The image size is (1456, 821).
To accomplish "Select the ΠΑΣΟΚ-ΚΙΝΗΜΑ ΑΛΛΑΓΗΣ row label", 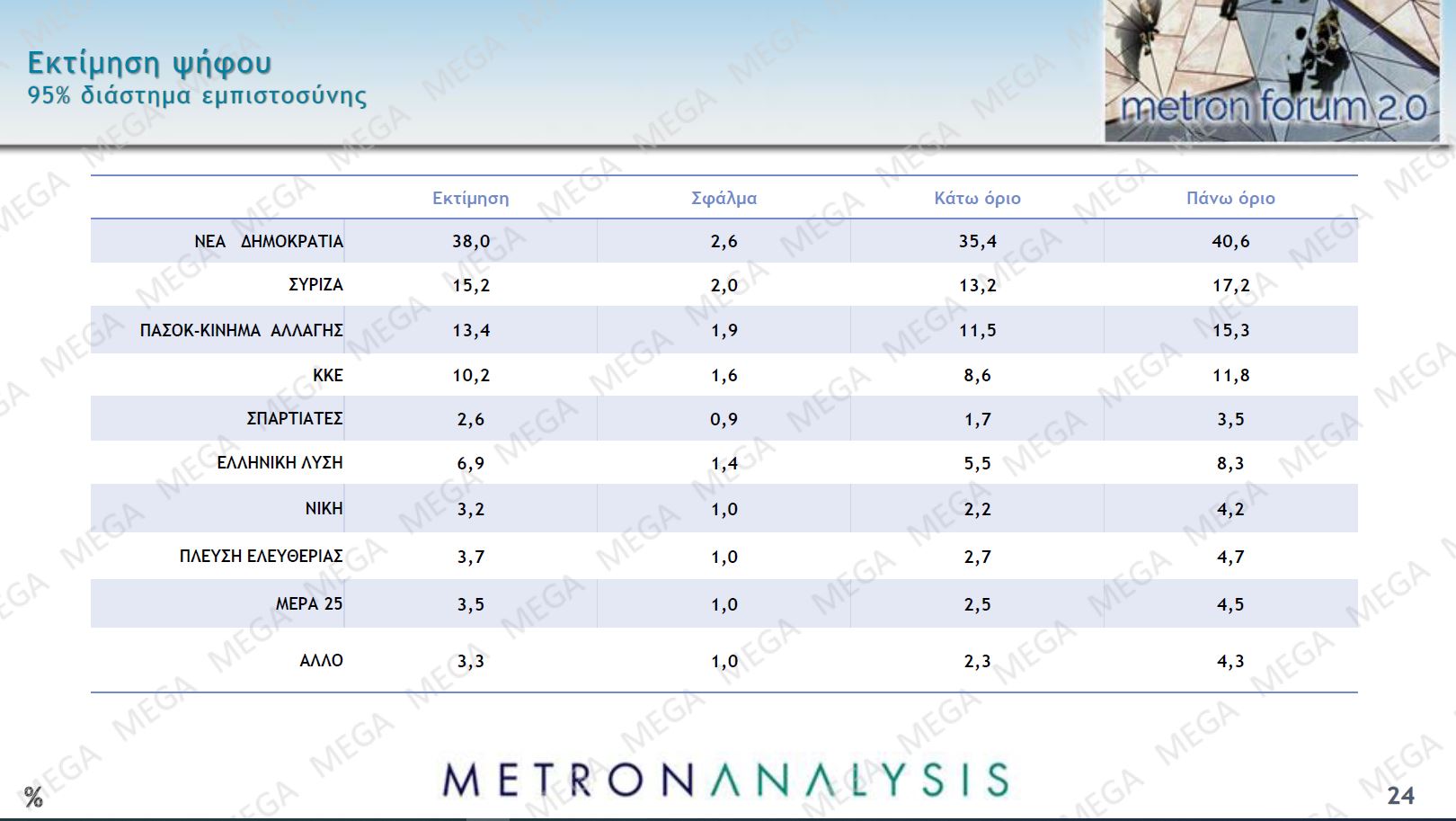I will click(241, 330).
